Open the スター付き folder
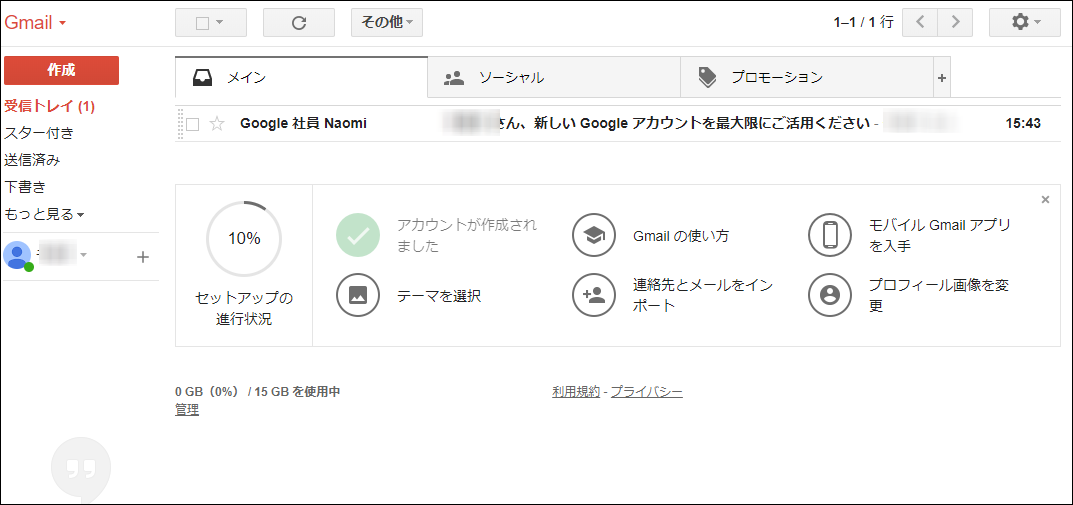 click(39, 133)
